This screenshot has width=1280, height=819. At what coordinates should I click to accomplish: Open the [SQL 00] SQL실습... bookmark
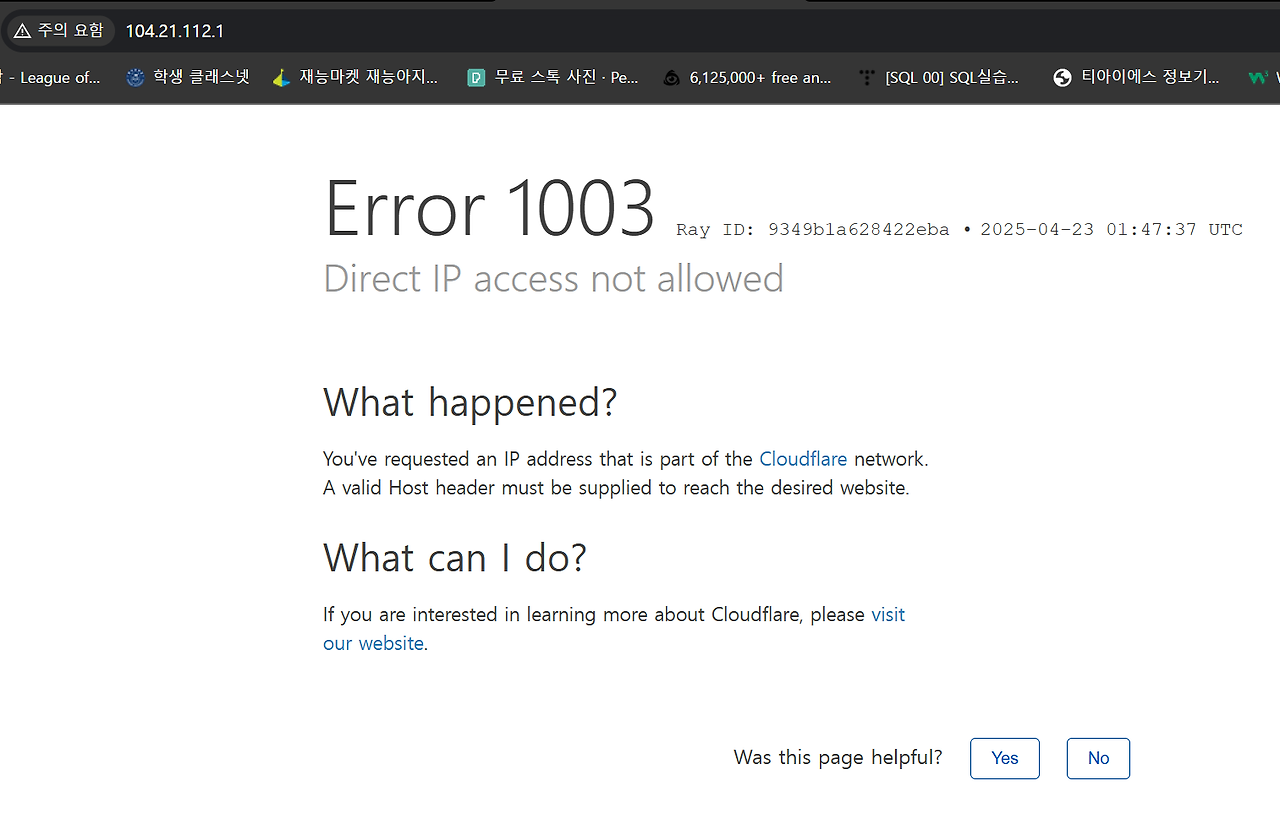(x=939, y=77)
